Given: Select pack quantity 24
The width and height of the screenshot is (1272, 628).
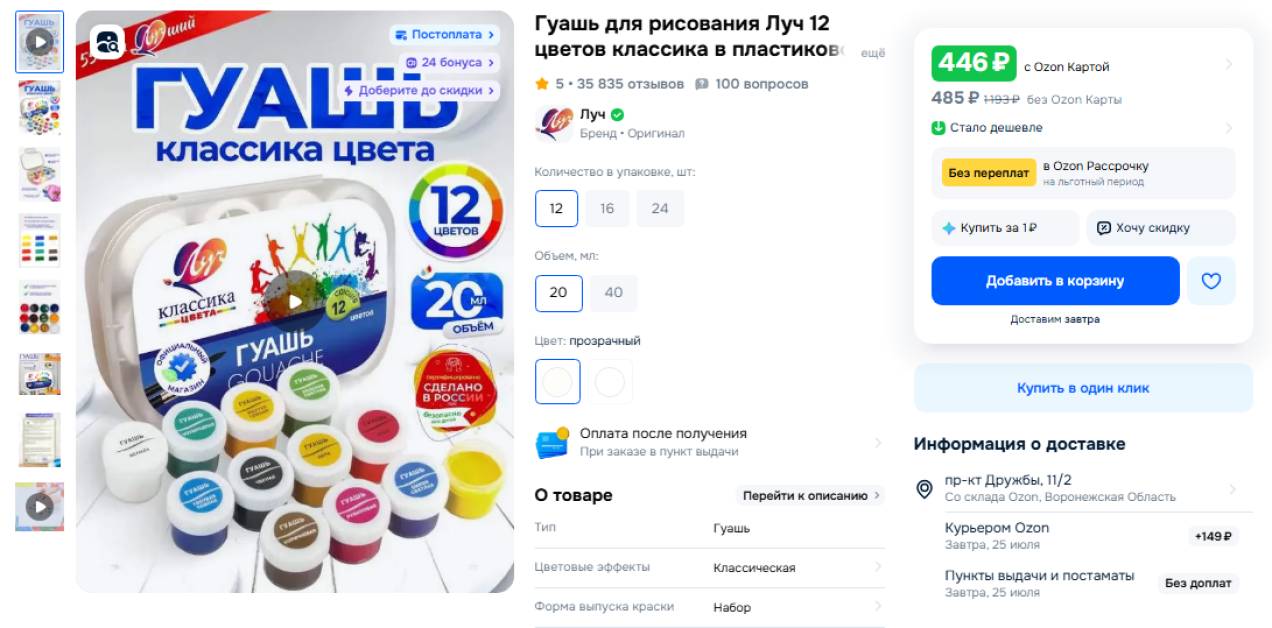Looking at the screenshot, I should point(660,209).
